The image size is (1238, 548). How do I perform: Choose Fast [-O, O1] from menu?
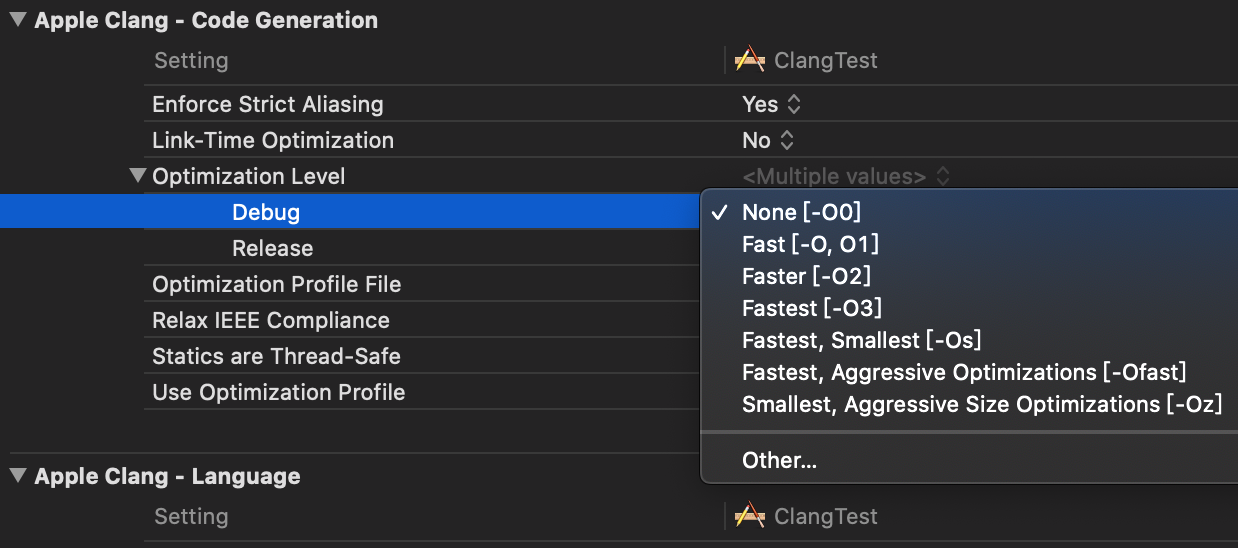tap(810, 244)
